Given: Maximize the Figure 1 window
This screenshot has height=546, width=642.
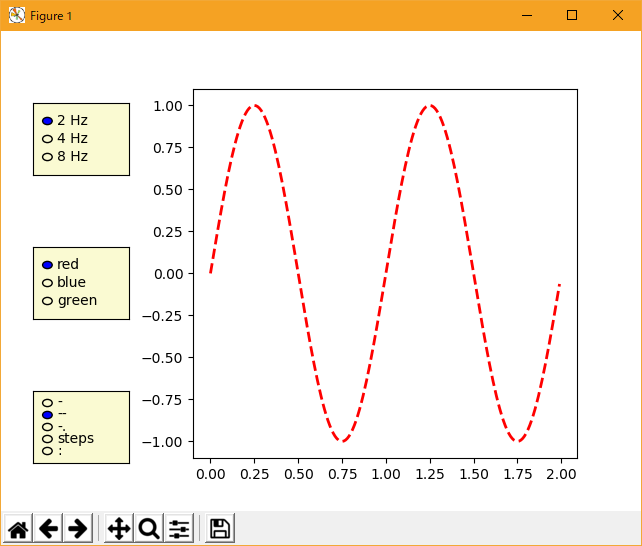Looking at the screenshot, I should pyautogui.click(x=572, y=15).
